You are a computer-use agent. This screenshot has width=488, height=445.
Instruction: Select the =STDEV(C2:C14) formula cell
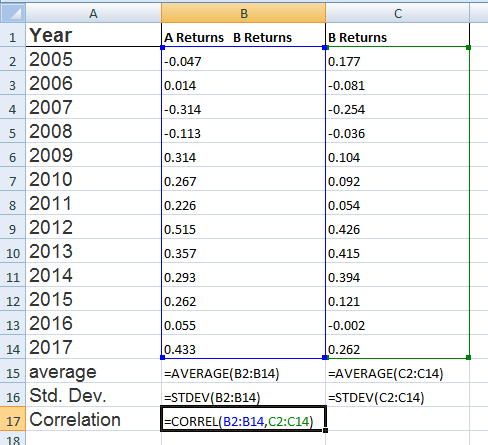point(398,395)
